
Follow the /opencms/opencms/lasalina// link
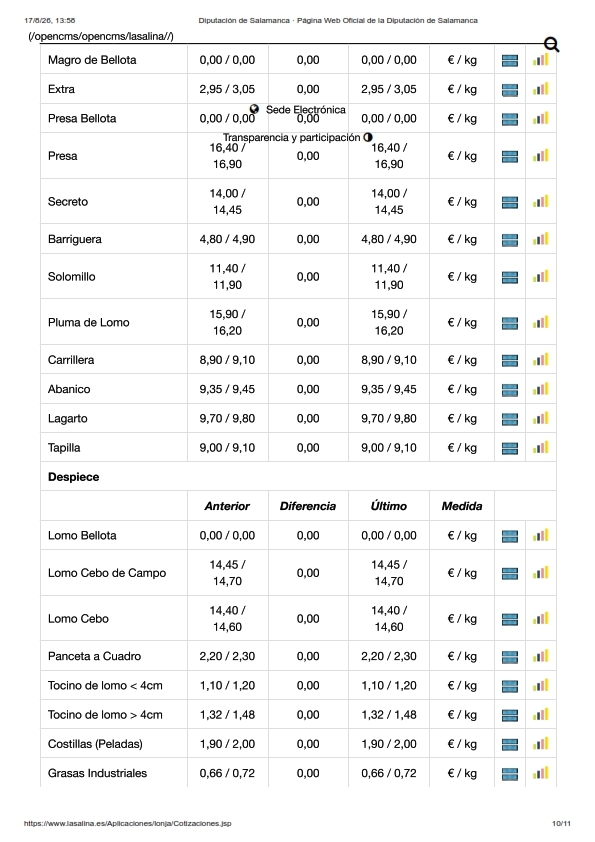(100, 37)
